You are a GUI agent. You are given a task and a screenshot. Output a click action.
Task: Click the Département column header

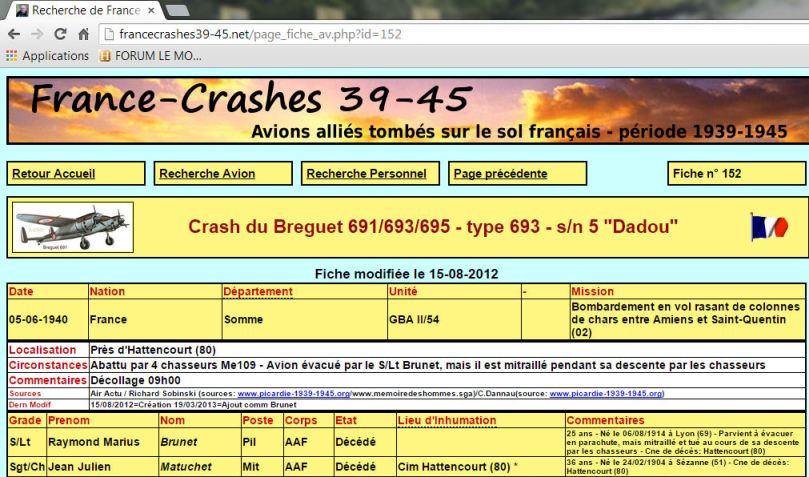258,291
